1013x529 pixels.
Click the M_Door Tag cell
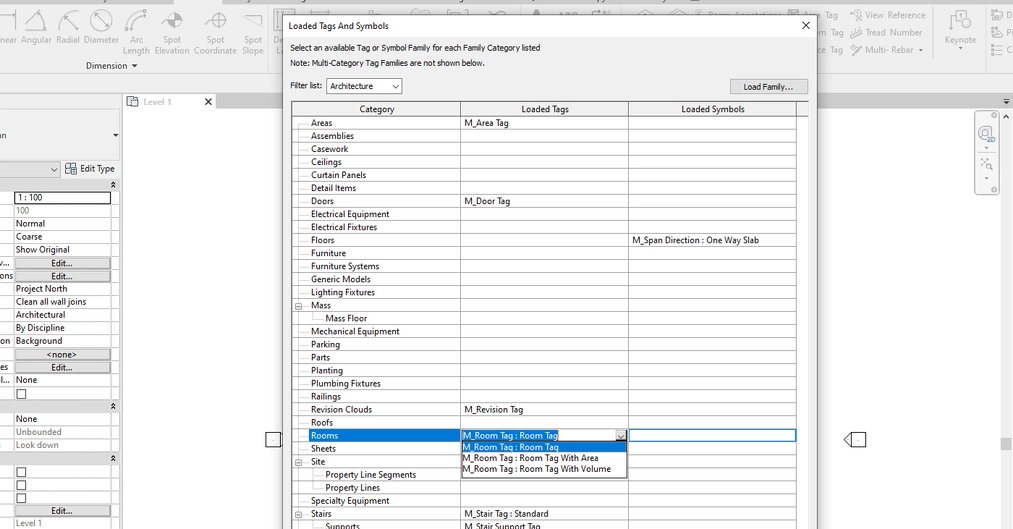coord(544,201)
